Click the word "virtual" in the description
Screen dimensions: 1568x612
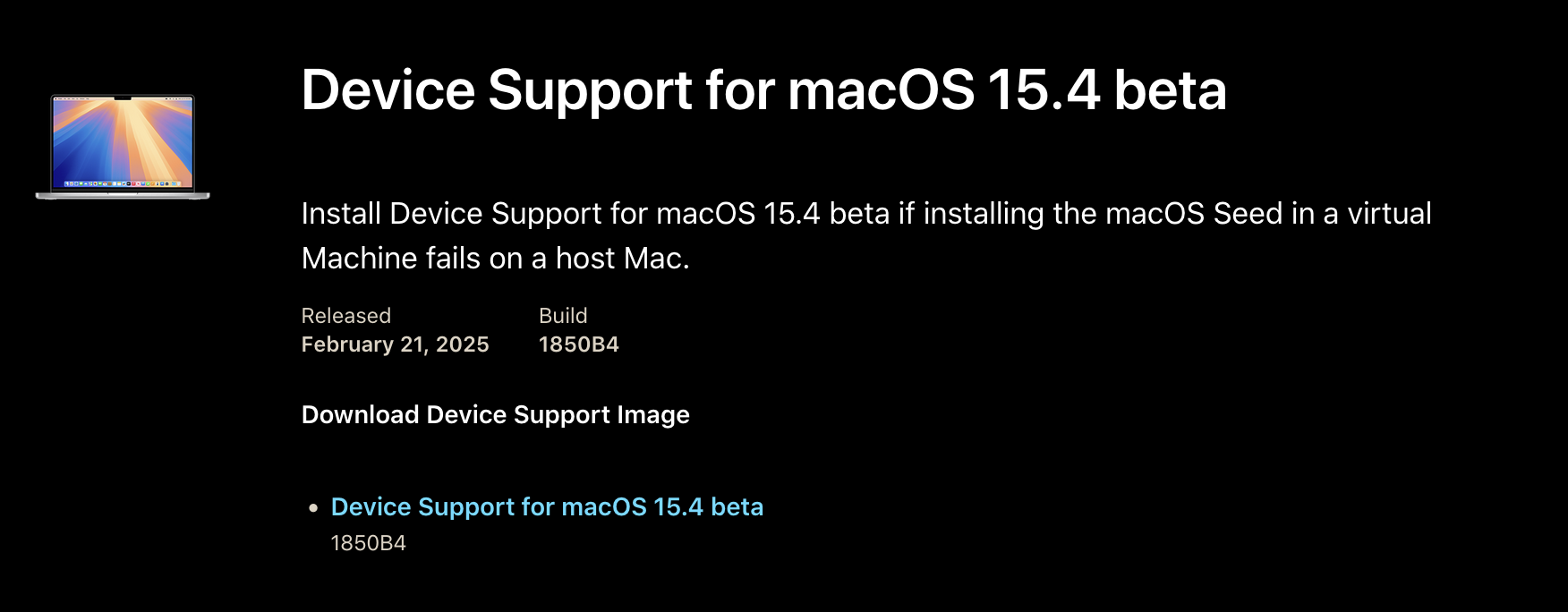1389,214
